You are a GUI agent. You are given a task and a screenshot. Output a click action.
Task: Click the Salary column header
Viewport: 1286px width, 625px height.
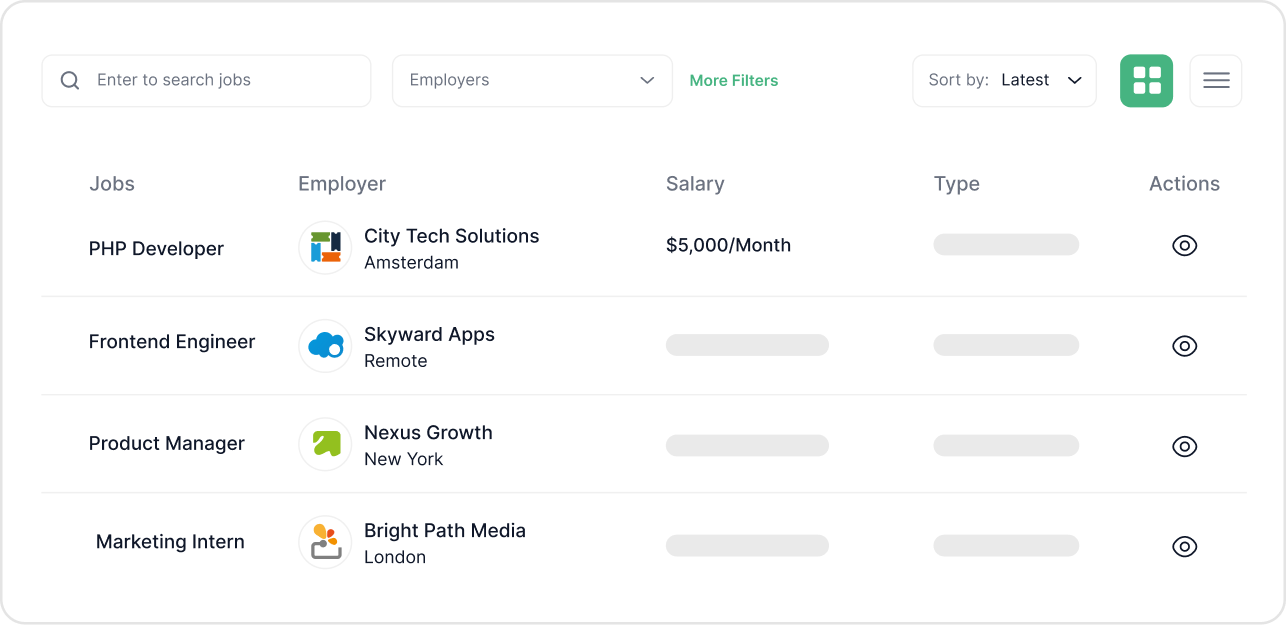(x=695, y=184)
